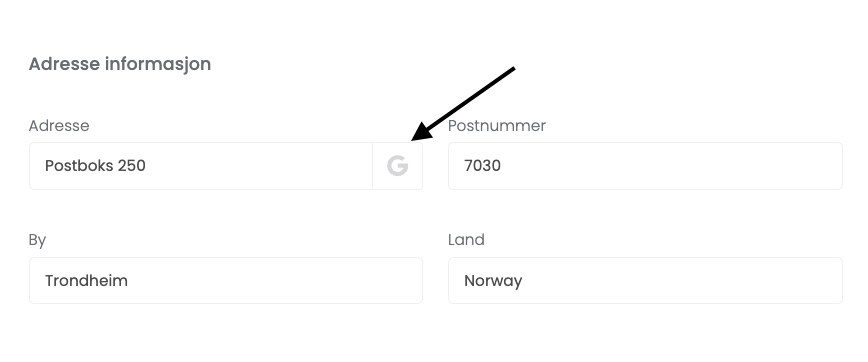The height and width of the screenshot is (362, 868).
Task: Click the arrowhead pointing at Google icon
Action: (x=421, y=133)
